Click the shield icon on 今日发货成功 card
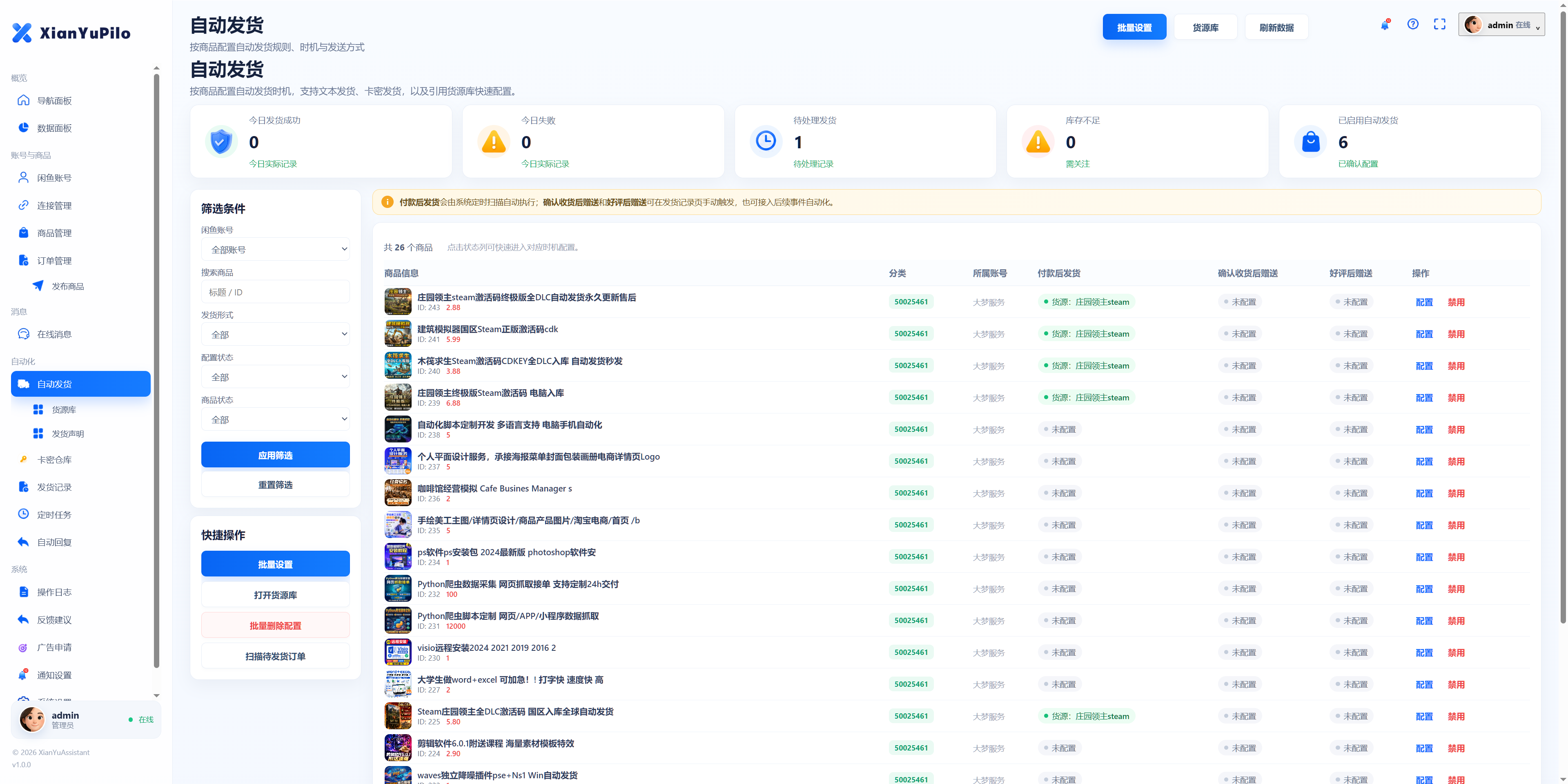Screen dimensions: 1568x784 click(221, 141)
